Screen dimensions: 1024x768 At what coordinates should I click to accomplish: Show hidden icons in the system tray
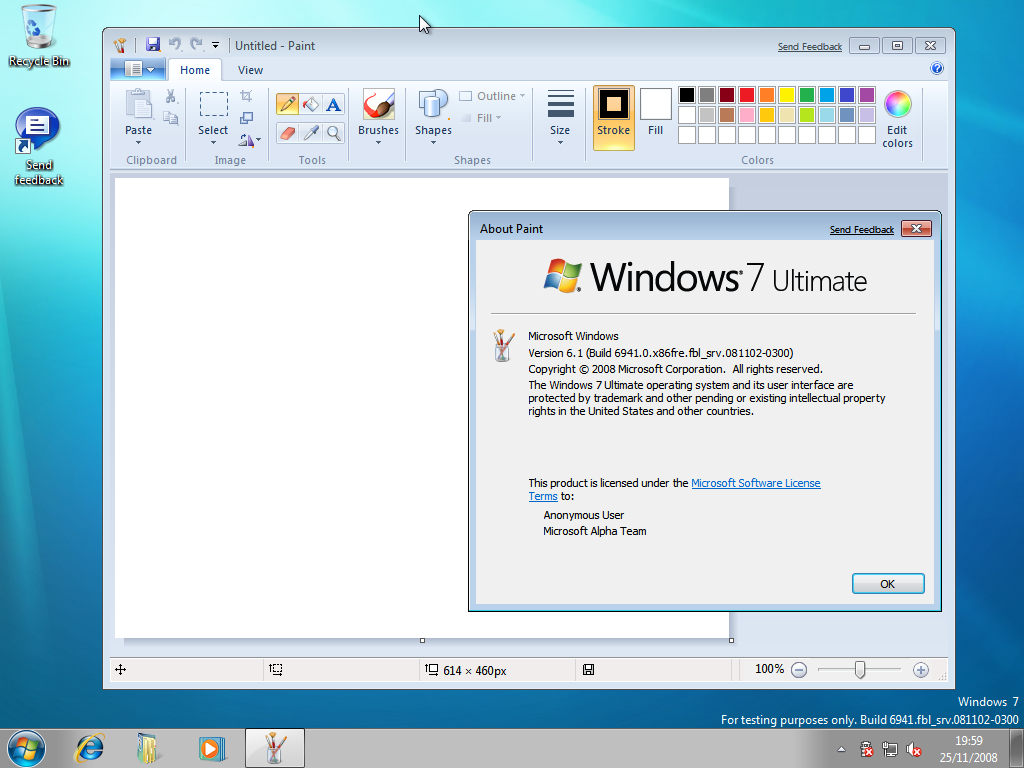click(841, 749)
